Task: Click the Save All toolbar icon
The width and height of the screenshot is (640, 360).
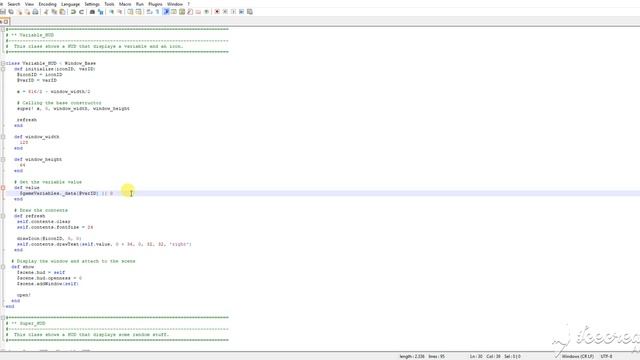Action: click(11, 12)
